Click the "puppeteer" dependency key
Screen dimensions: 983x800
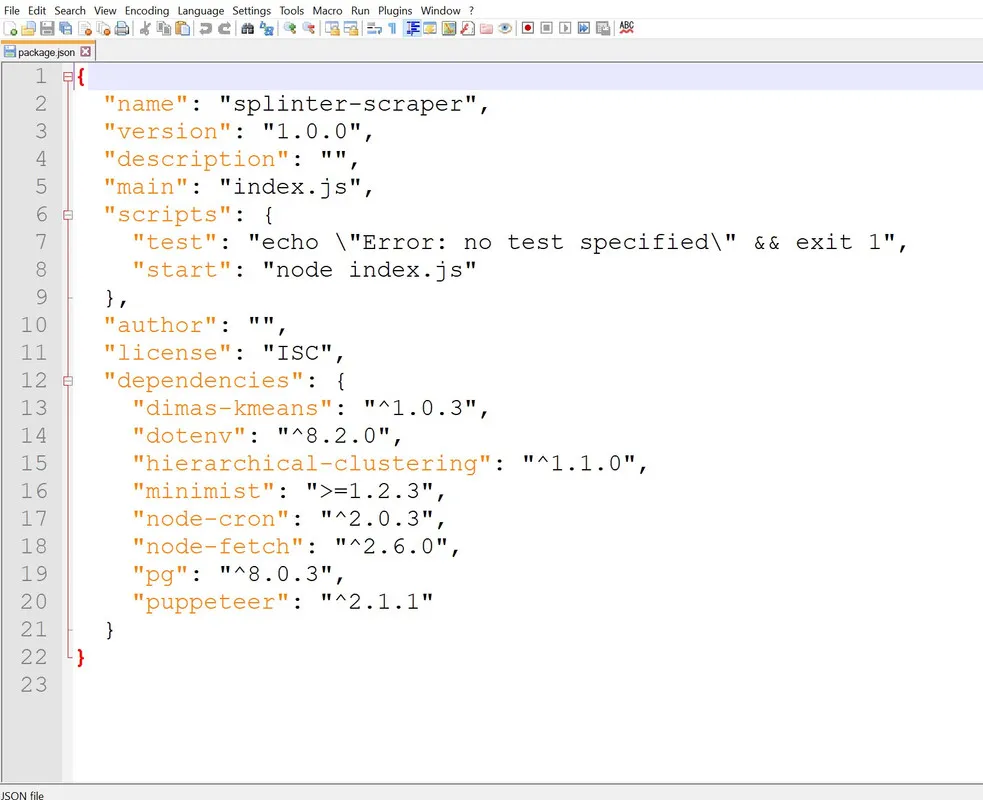click(211, 602)
